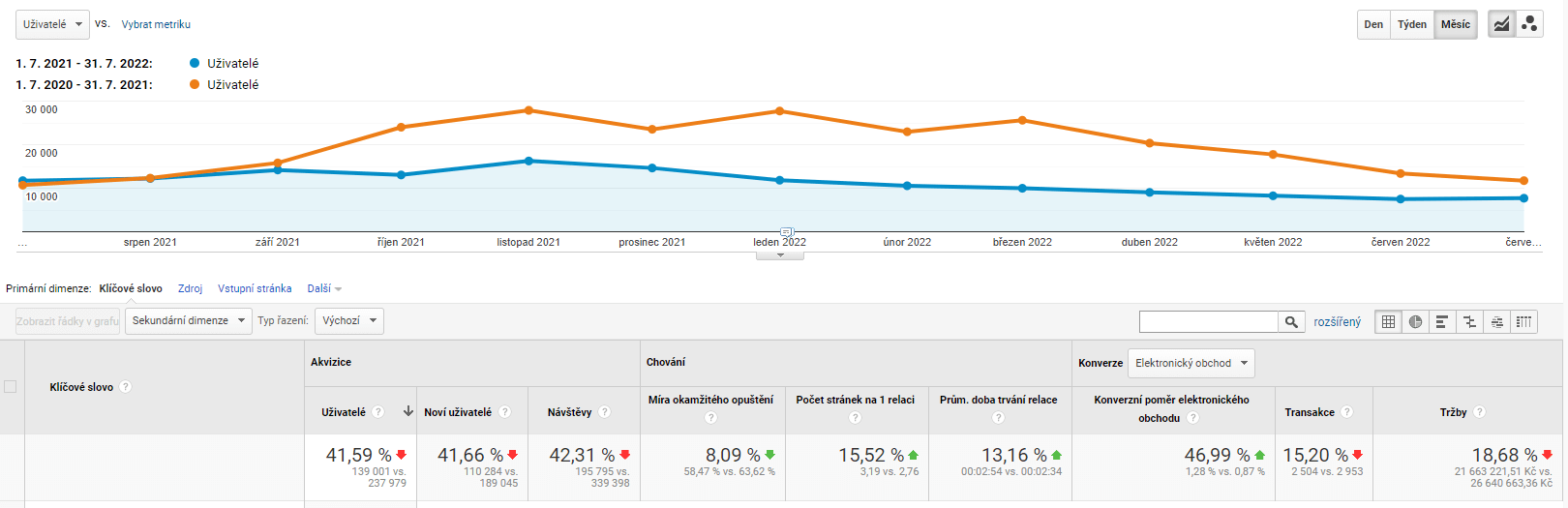The height and width of the screenshot is (508, 1568).
Task: Click orange data point at listopad 2021
Action: (x=528, y=110)
